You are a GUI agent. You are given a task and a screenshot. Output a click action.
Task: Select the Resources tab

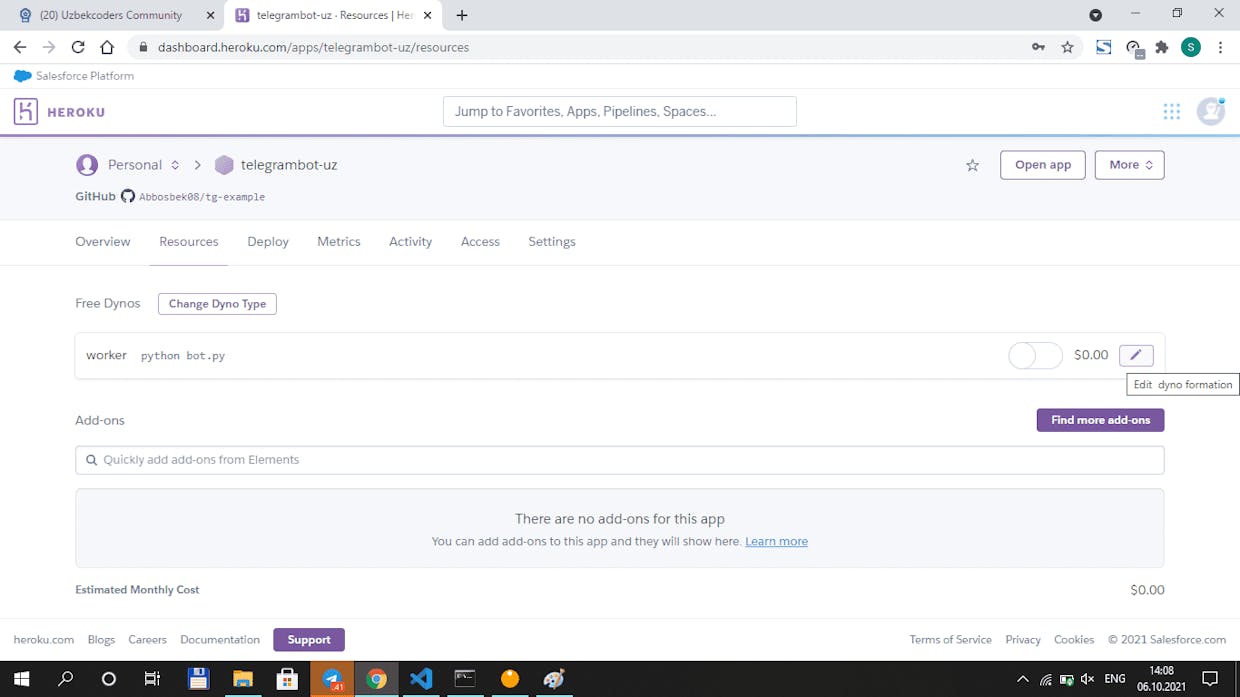coord(189,241)
